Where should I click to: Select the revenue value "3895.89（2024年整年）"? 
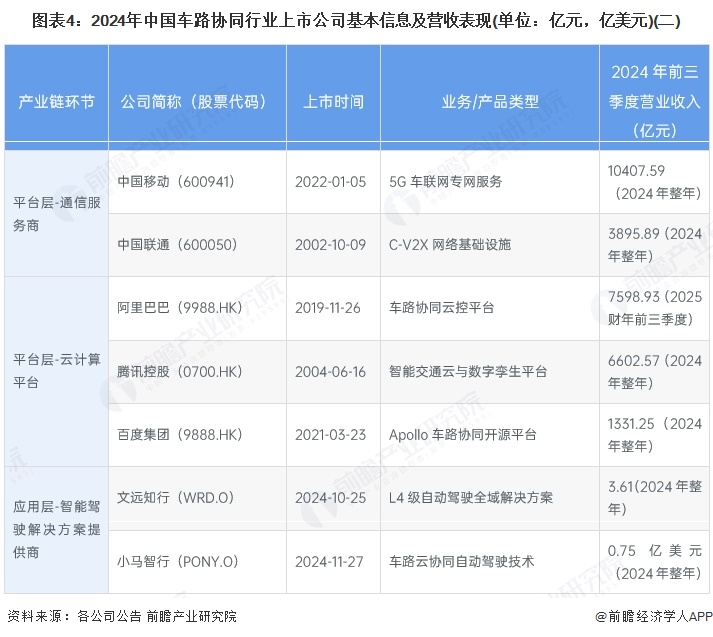click(655, 245)
